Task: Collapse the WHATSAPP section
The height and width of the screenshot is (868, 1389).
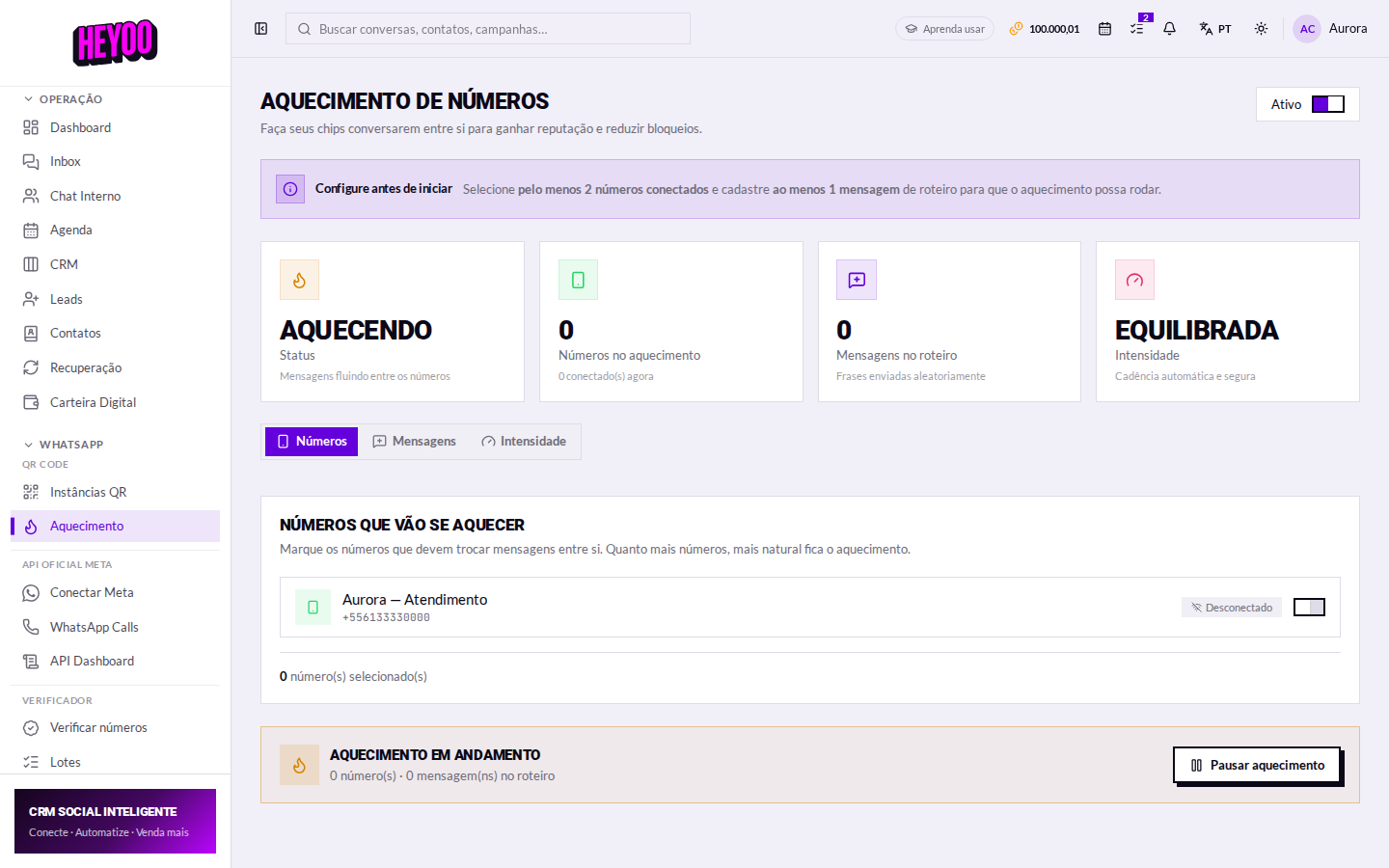Action: [x=64, y=445]
